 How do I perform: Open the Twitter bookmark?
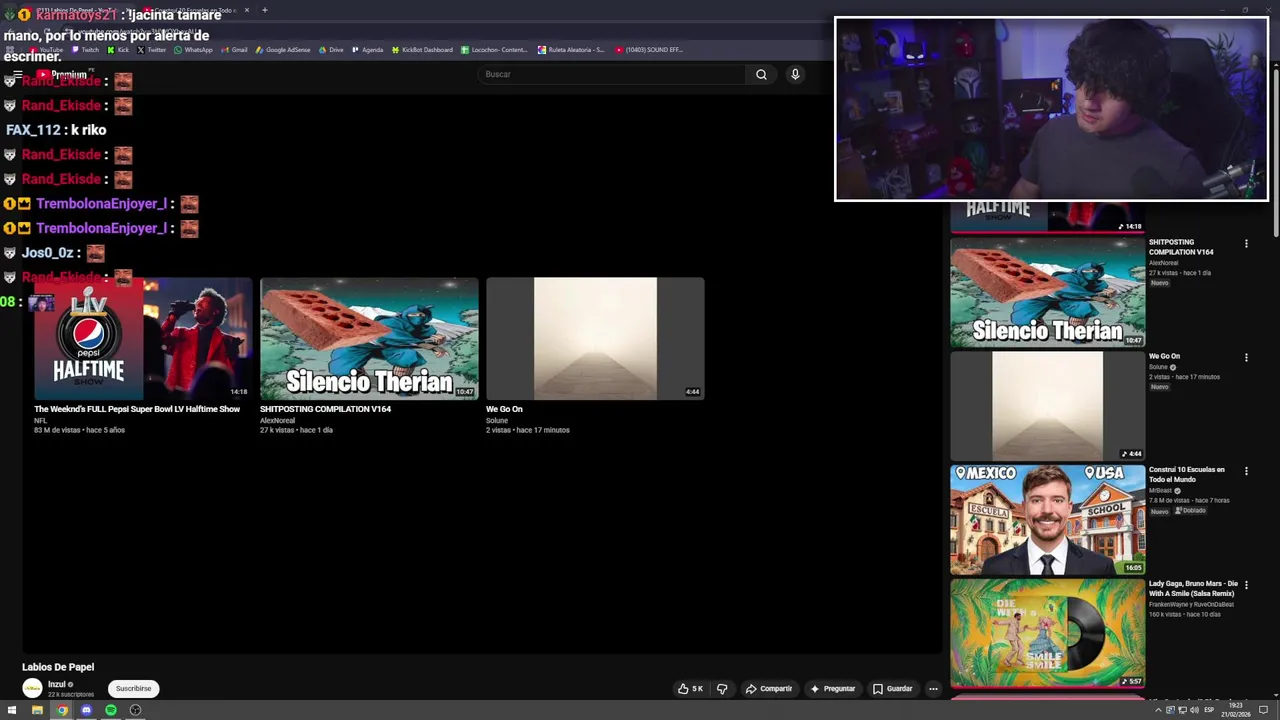pos(151,50)
